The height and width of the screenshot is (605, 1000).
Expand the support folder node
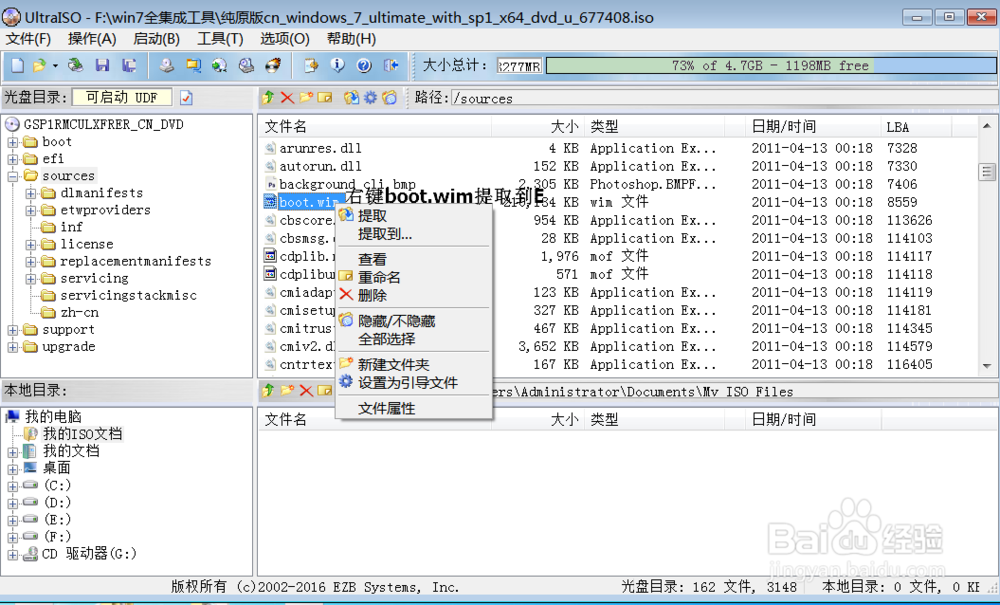(x=13, y=330)
